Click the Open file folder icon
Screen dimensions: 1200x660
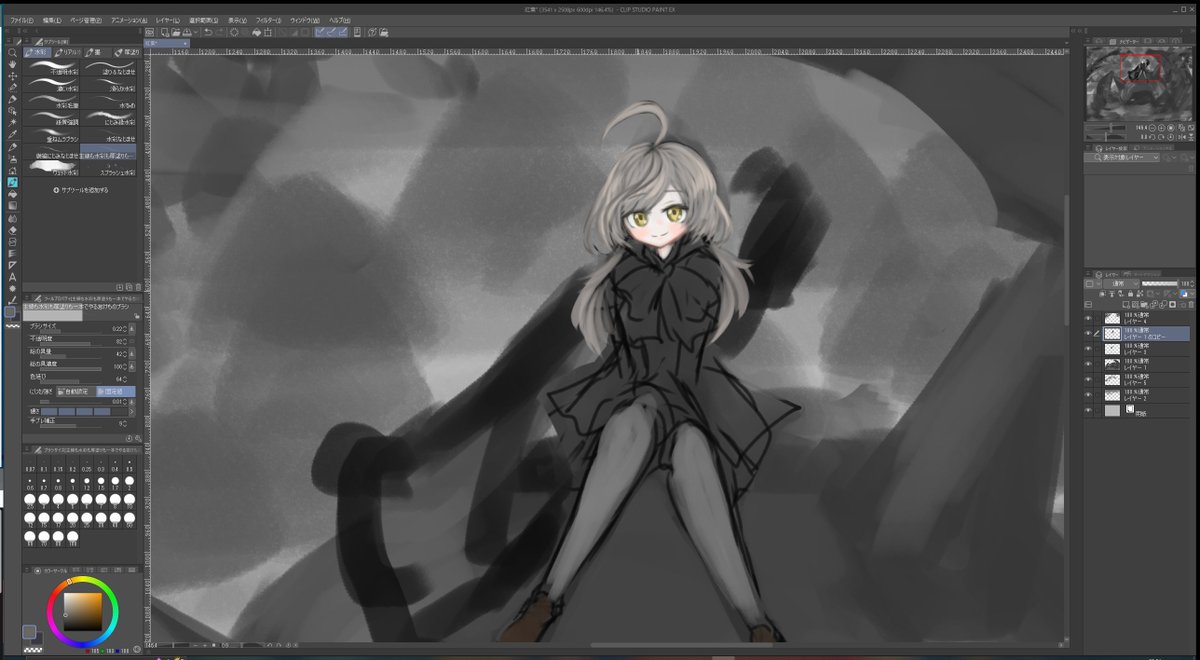175,32
